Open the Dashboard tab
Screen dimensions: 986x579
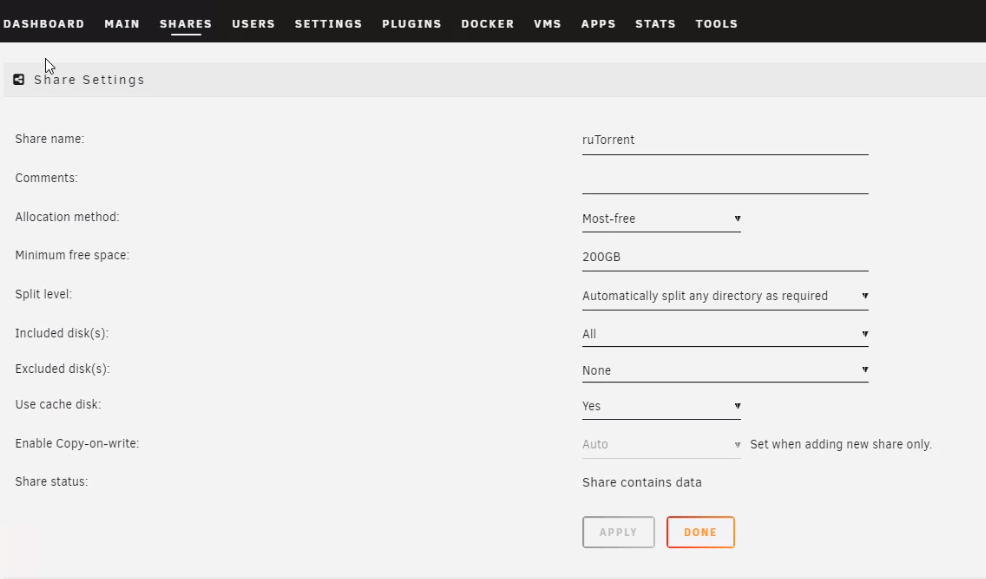pos(44,24)
